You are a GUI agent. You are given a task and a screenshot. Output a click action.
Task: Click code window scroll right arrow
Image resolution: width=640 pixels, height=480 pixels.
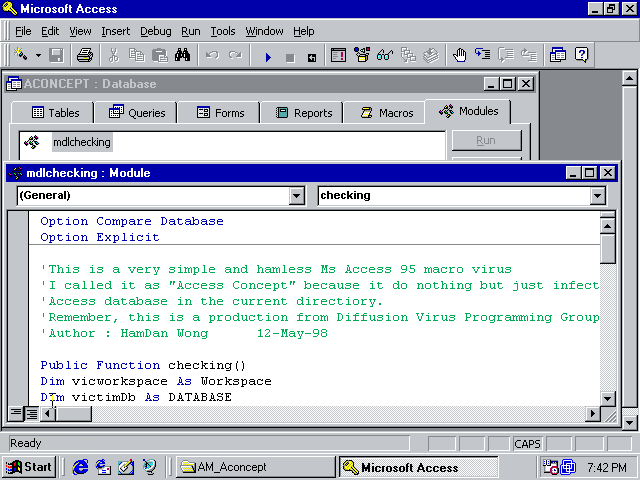(x=593, y=414)
